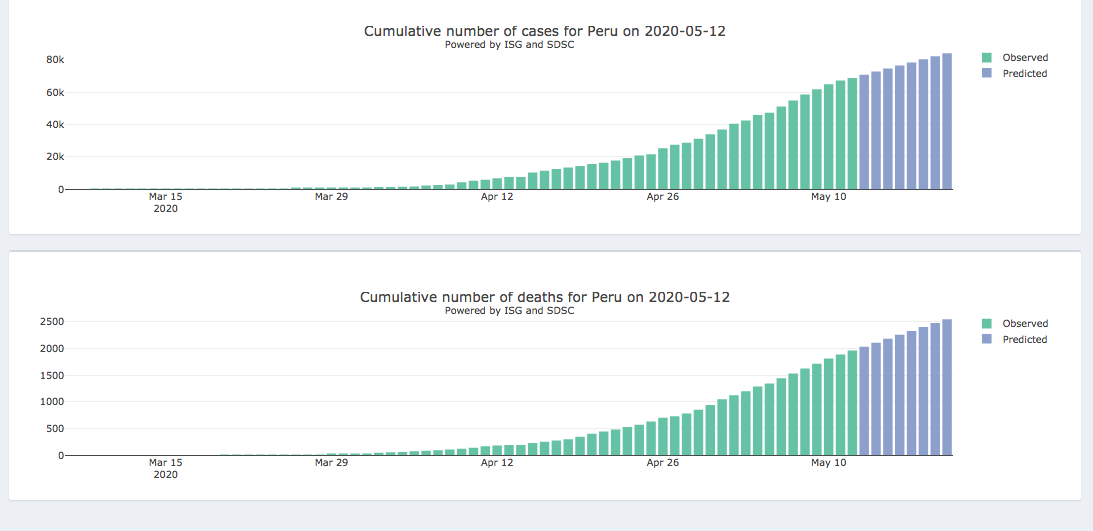This screenshot has width=1093, height=531.
Task: Click the last green observed bar in the deaths chart
Action: pyautogui.click(x=852, y=403)
